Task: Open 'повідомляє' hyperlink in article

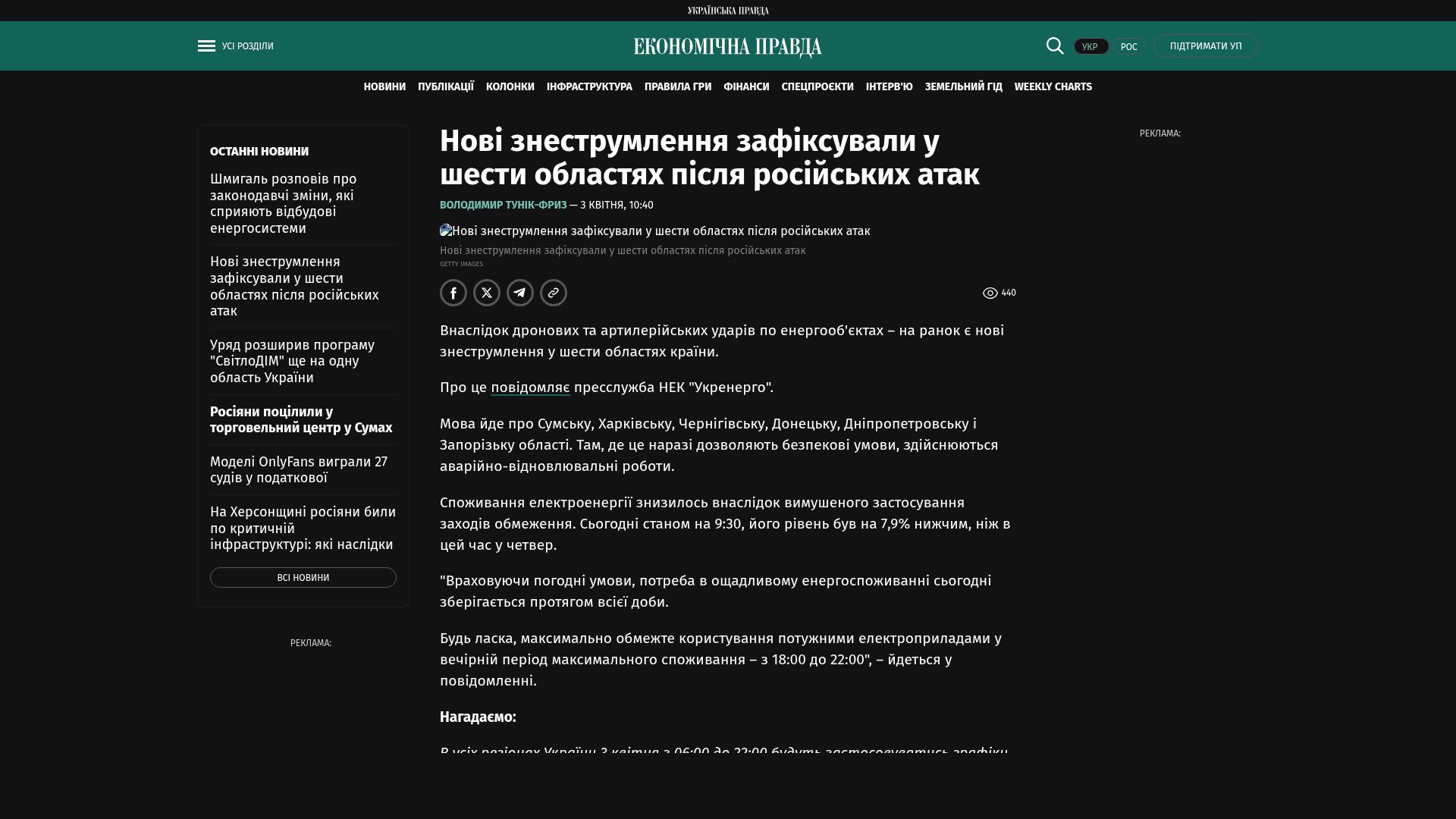Action: (x=530, y=388)
